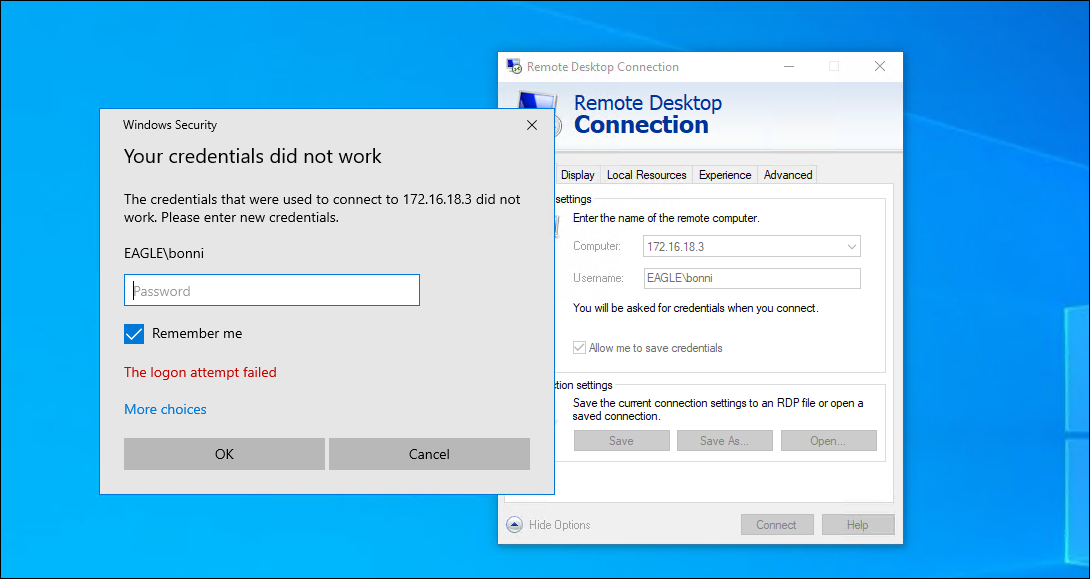Close the Windows Security dialog with X
This screenshot has height=579, width=1090.
tap(532, 125)
